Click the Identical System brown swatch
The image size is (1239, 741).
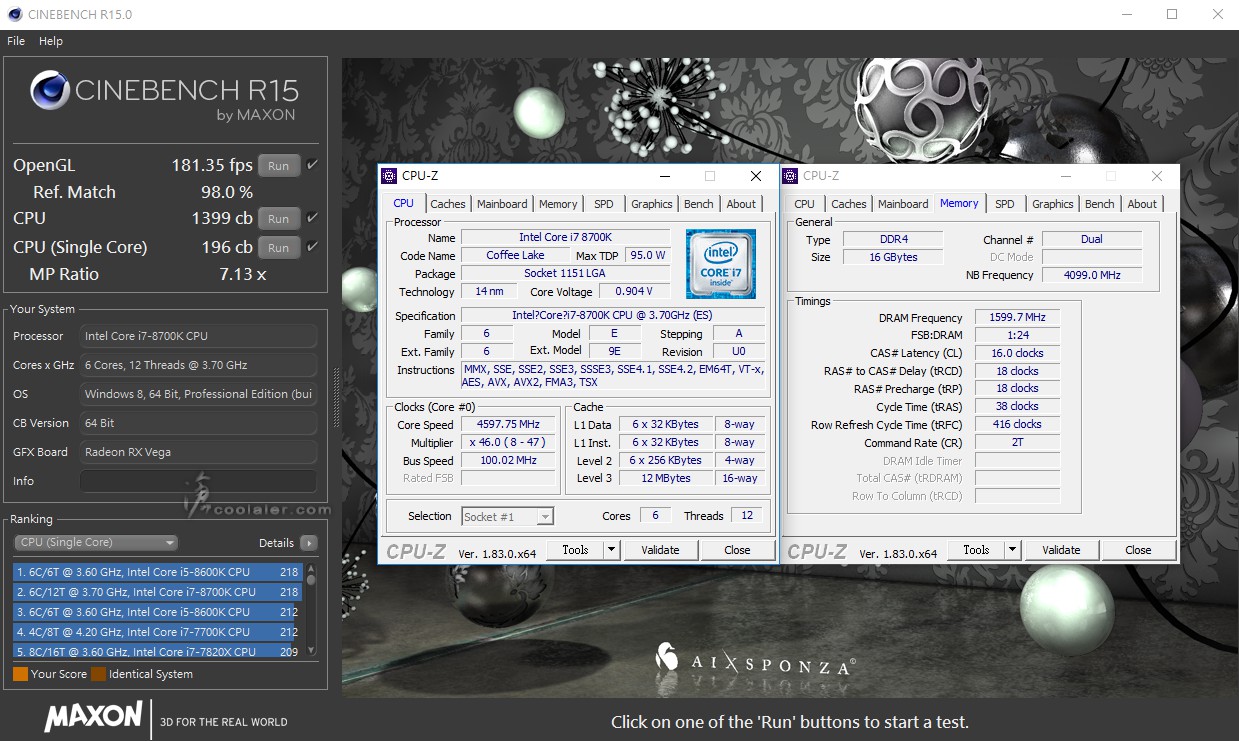[x=98, y=674]
